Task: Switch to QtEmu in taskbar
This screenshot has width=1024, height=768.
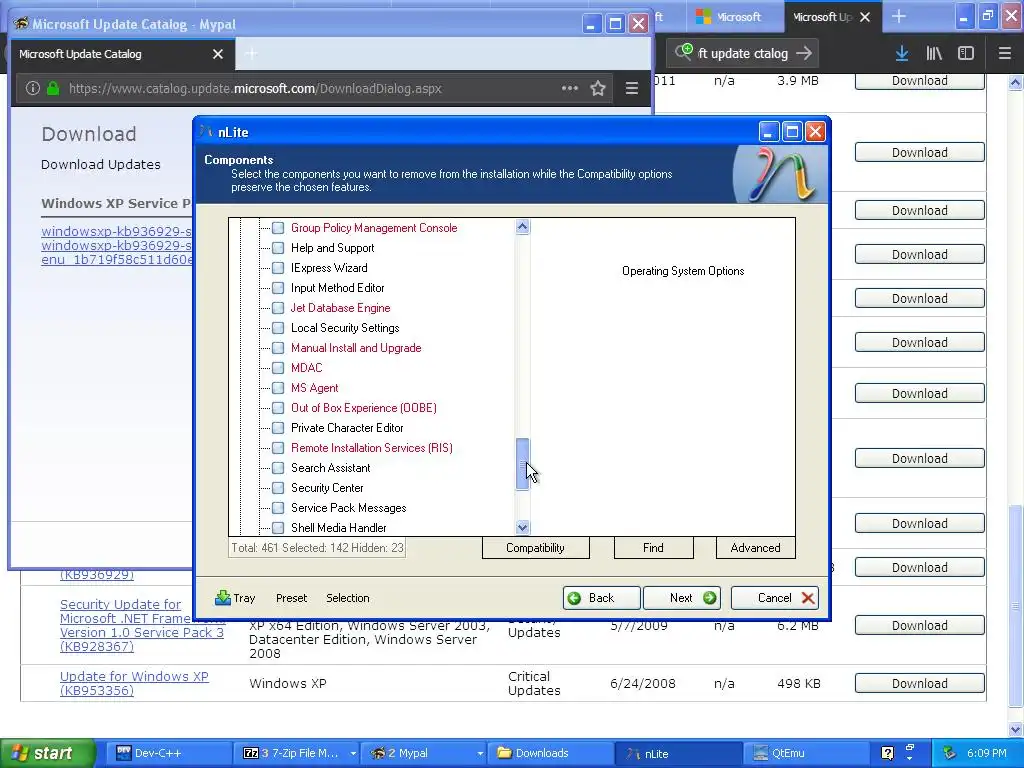Action: point(807,753)
